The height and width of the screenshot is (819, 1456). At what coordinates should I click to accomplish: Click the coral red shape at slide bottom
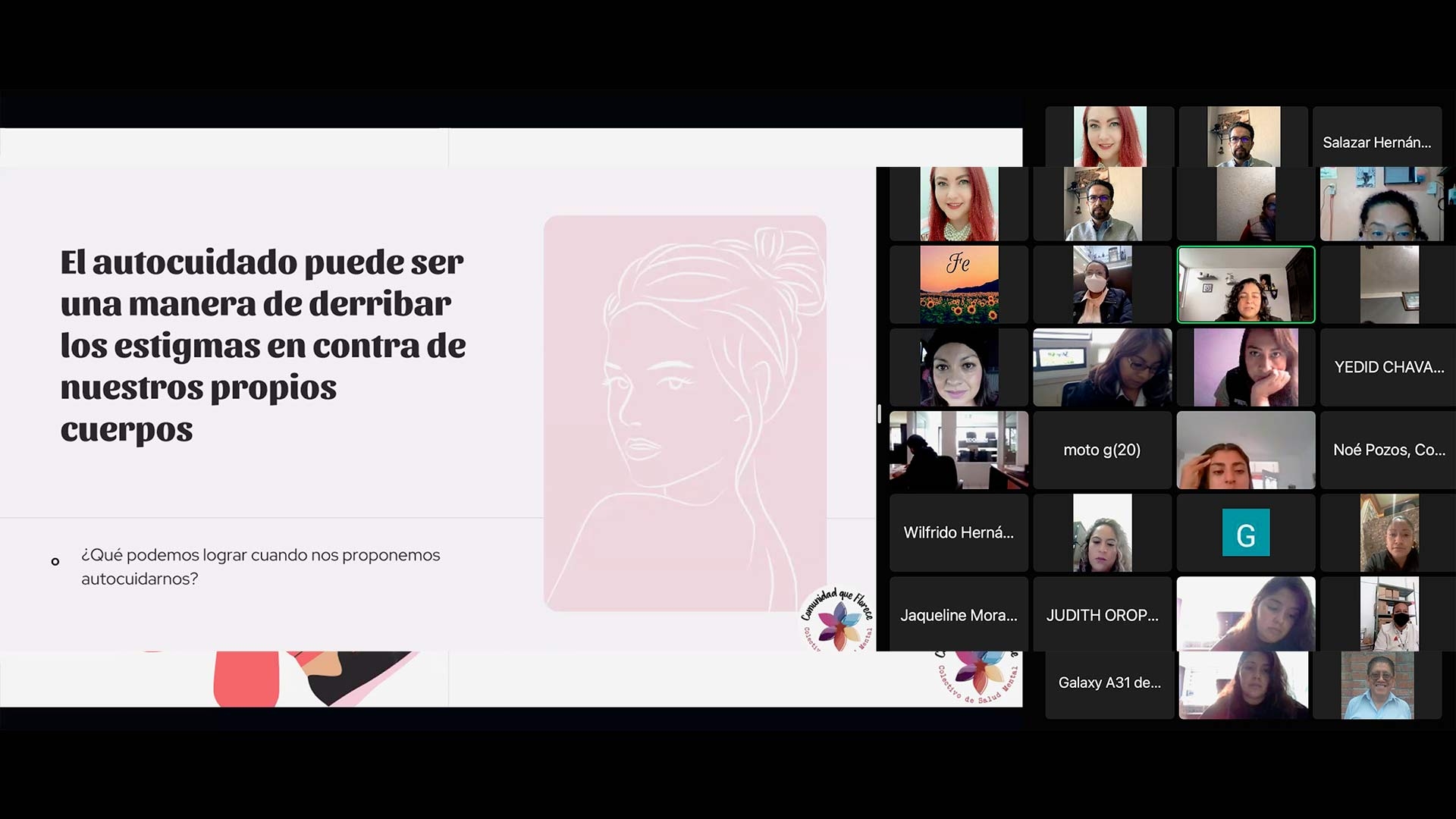tap(246, 679)
